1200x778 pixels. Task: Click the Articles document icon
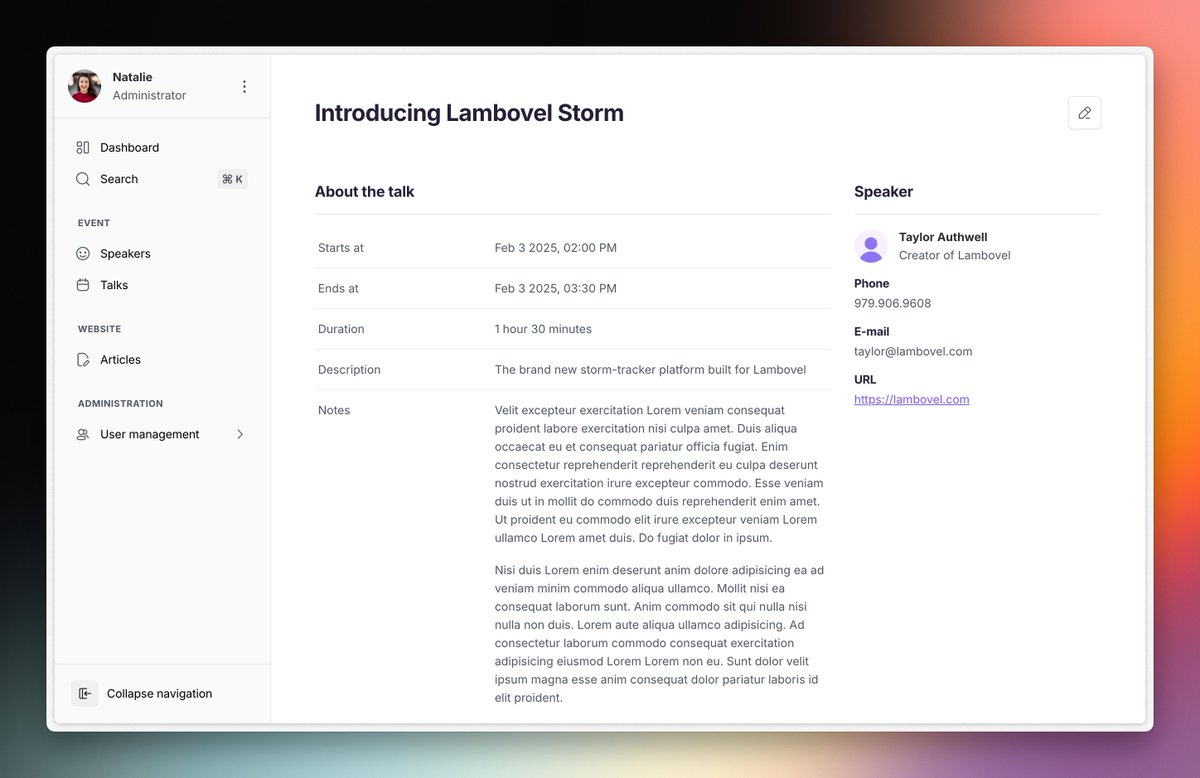click(x=83, y=360)
